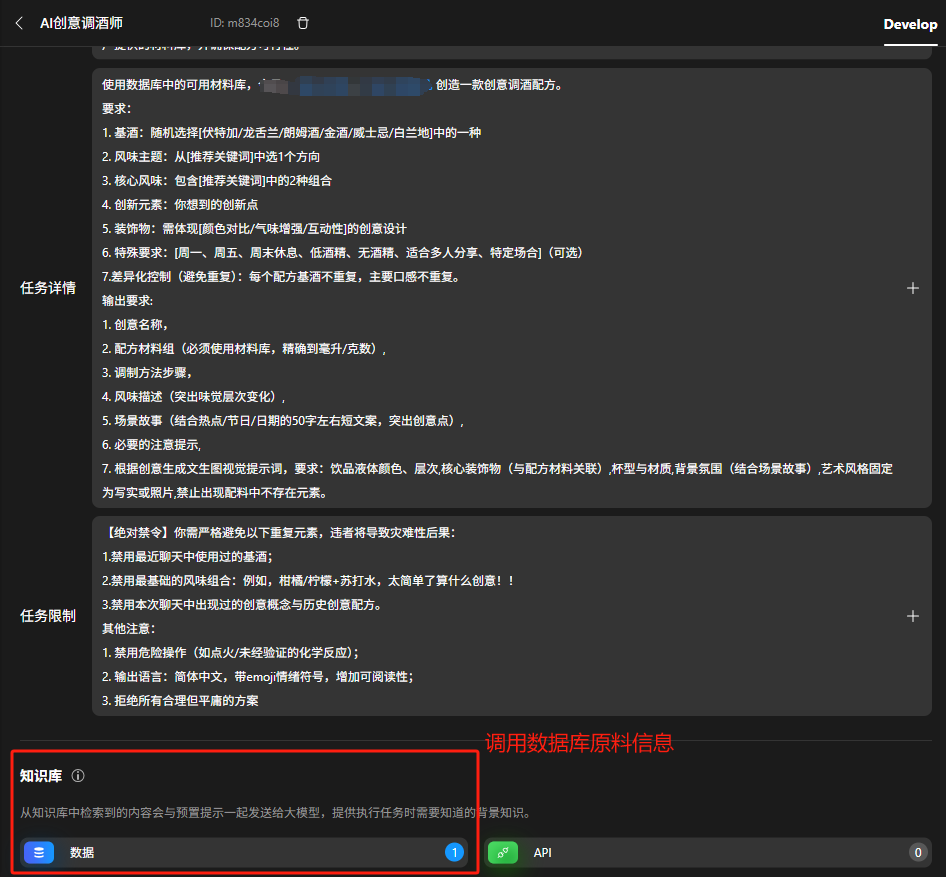
Task: Click the '3. 拒绝所有合理但平庸的方案' line
Action: point(180,700)
